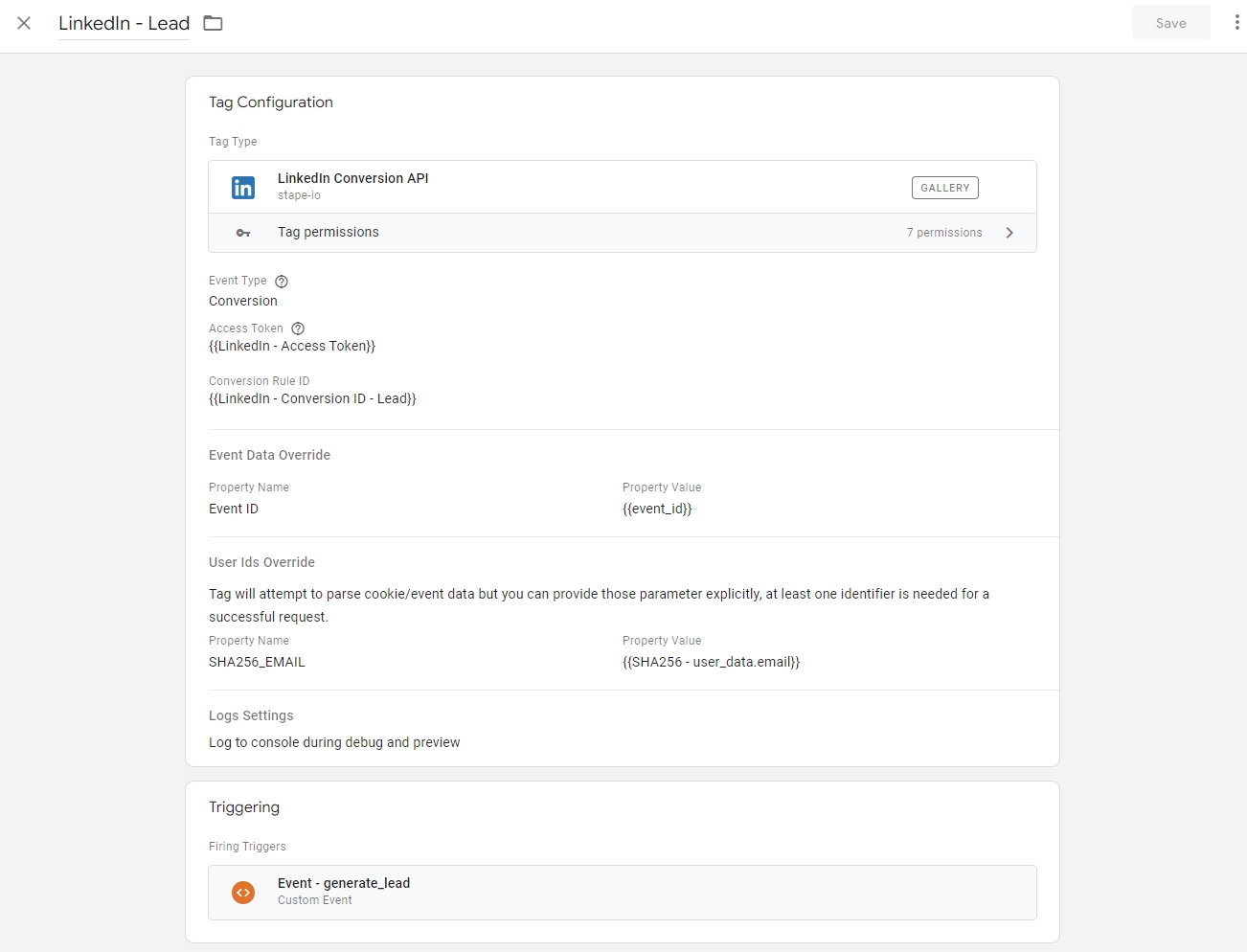Click the {{LinkedIn - Access Token}} value
The image size is (1247, 952).
(x=292, y=346)
